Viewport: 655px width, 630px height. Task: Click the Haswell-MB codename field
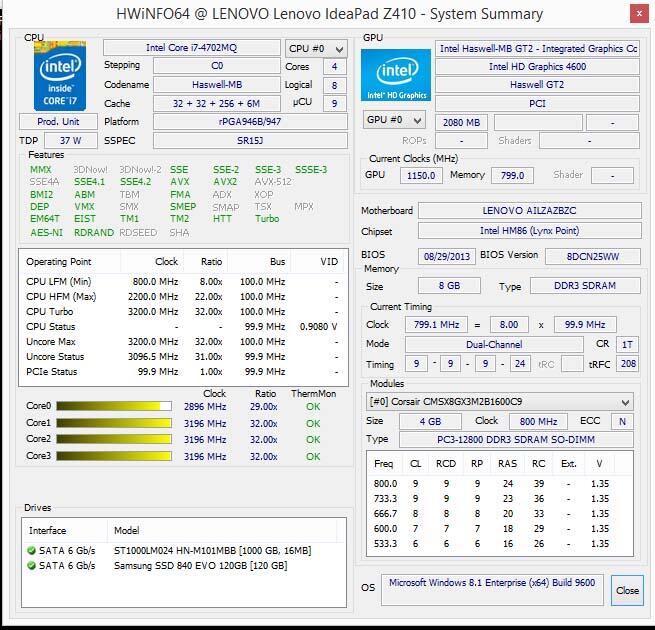(217, 85)
